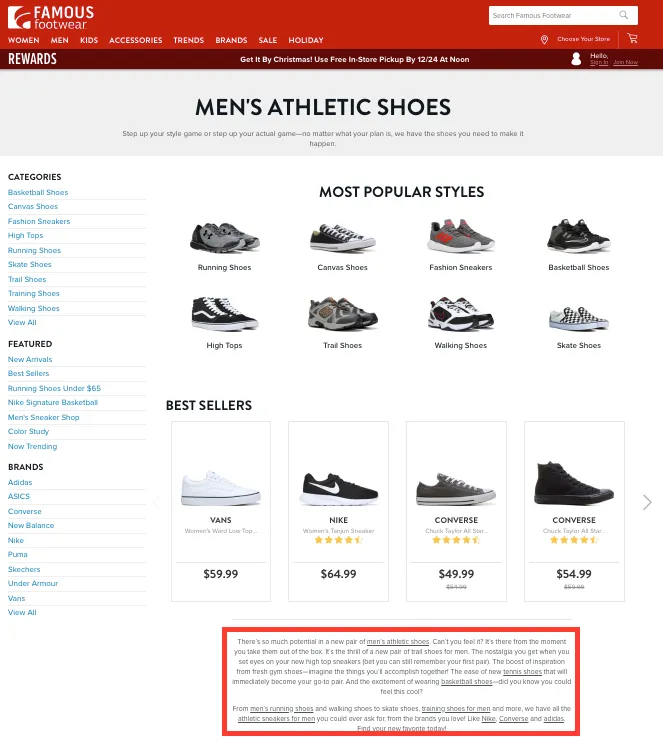Open the Brands menu
This screenshot has height=745, width=663.
(x=231, y=40)
